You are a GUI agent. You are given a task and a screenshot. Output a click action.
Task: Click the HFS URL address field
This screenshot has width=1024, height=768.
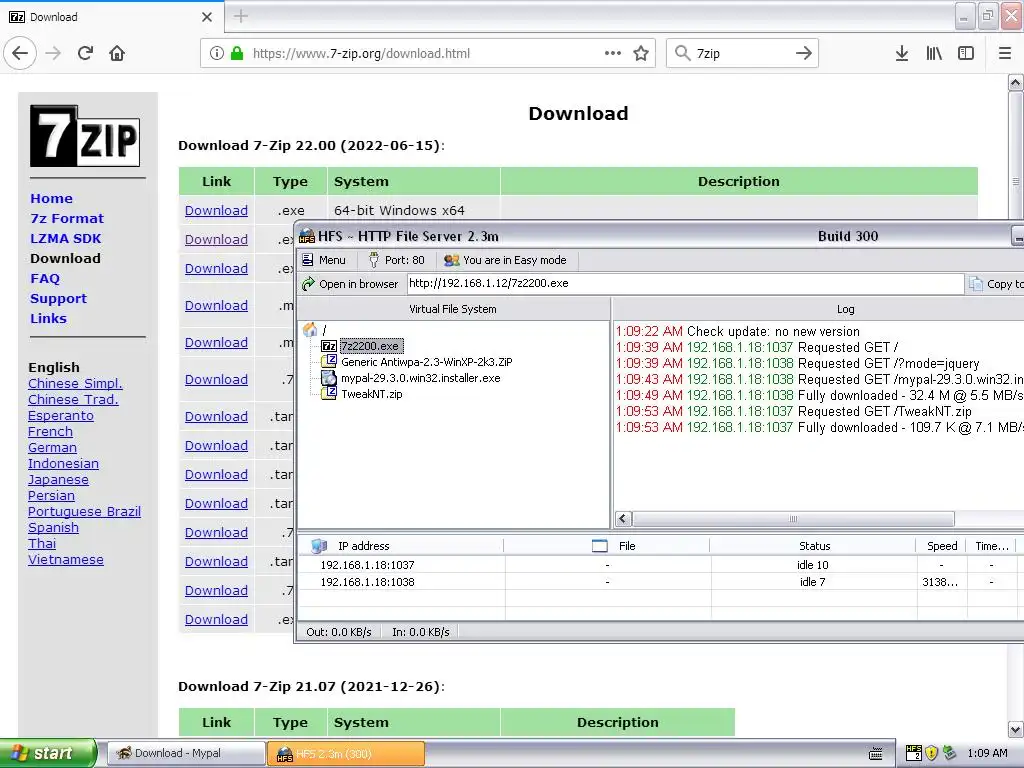[x=685, y=283]
